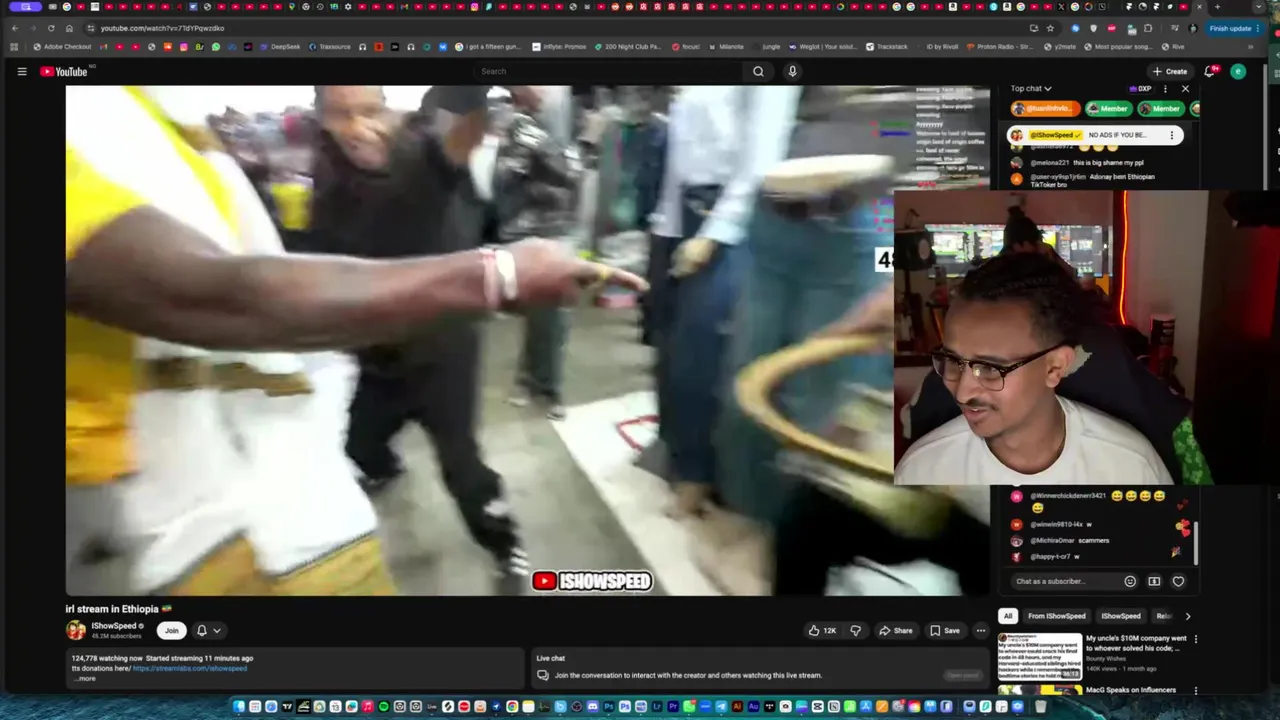Open @melona221 chat message author
Image resolution: width=1280 pixels, height=720 pixels.
tap(1050, 162)
